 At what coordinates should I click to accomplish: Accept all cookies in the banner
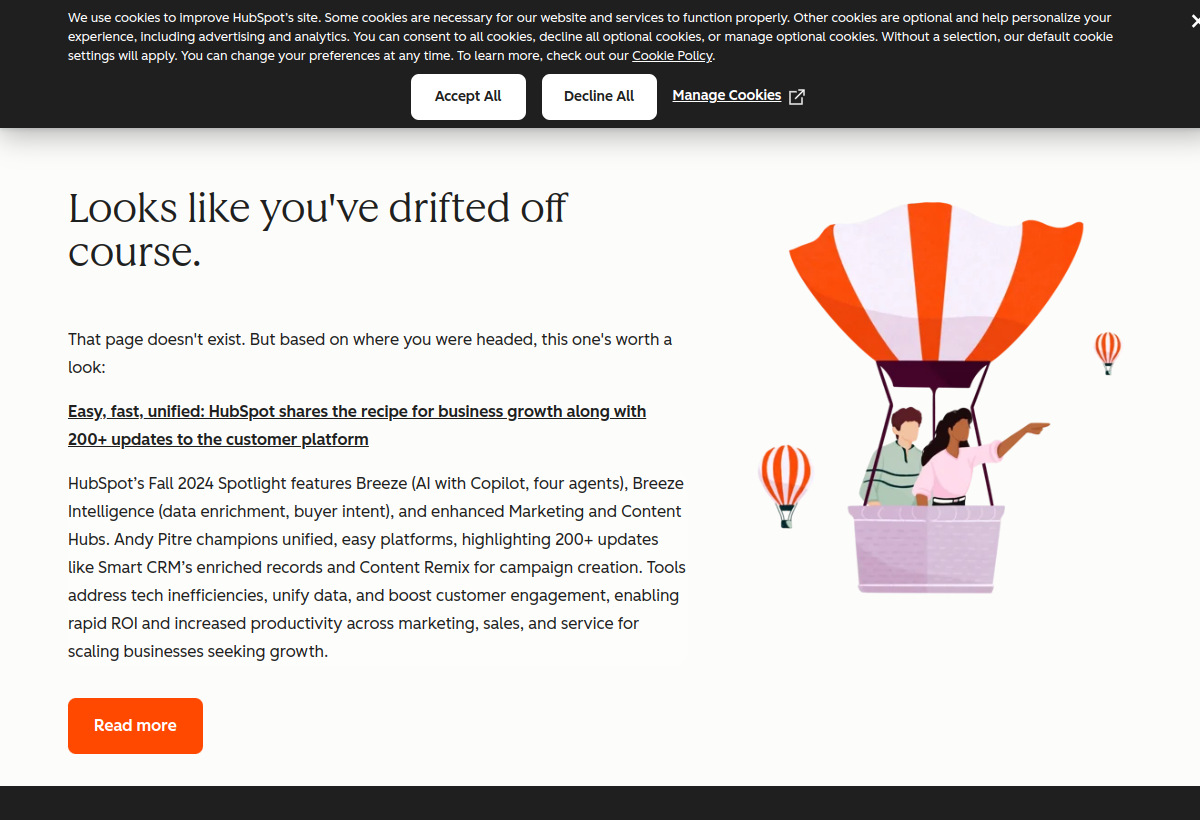point(468,97)
